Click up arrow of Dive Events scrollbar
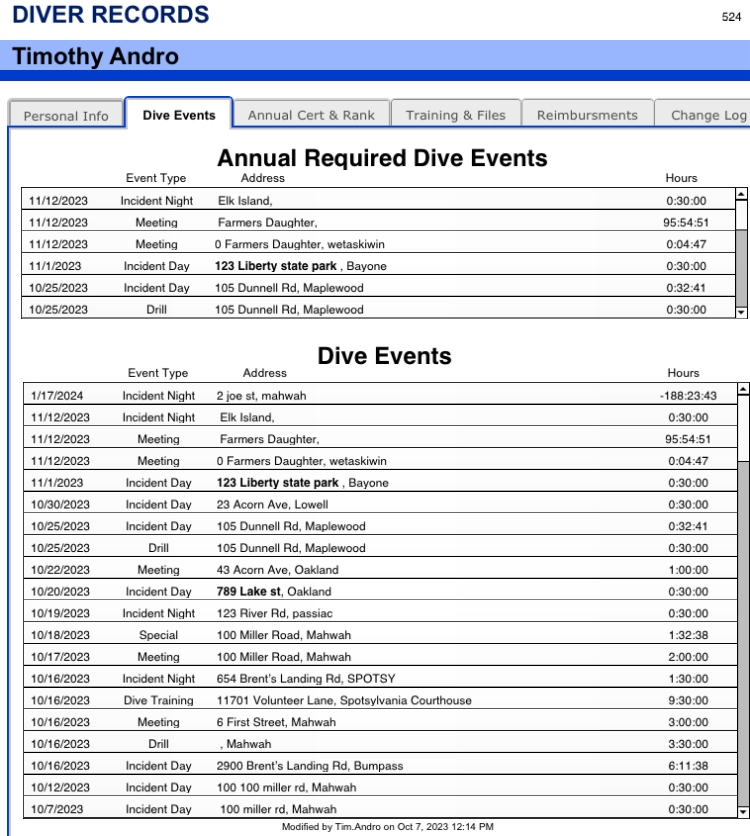 click(743, 389)
